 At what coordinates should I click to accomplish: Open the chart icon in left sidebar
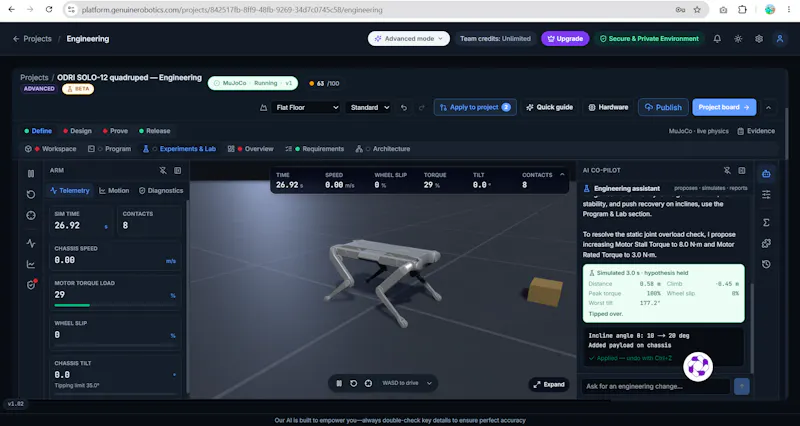point(31,264)
